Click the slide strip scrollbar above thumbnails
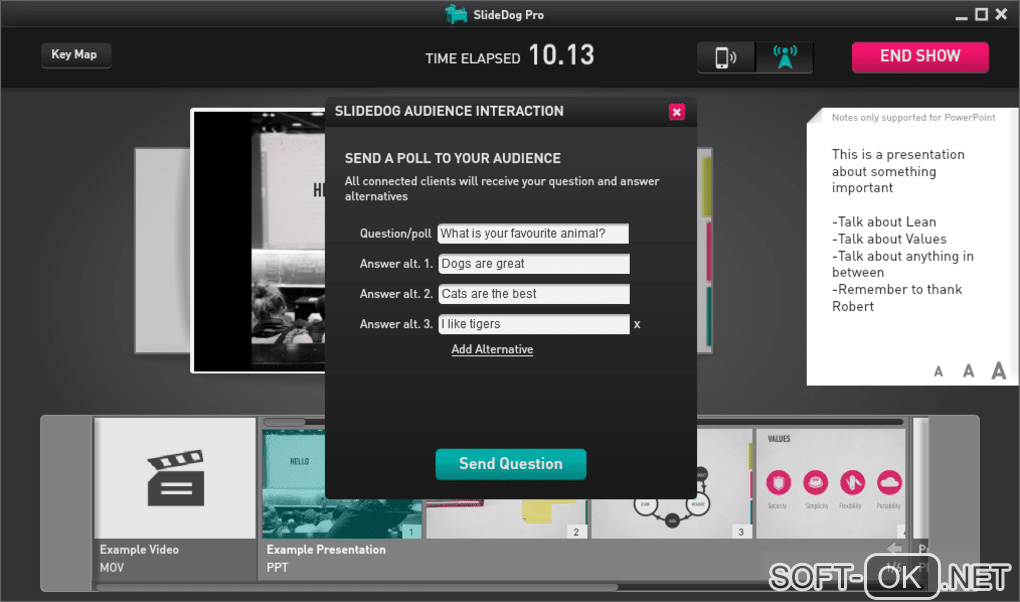 284,422
